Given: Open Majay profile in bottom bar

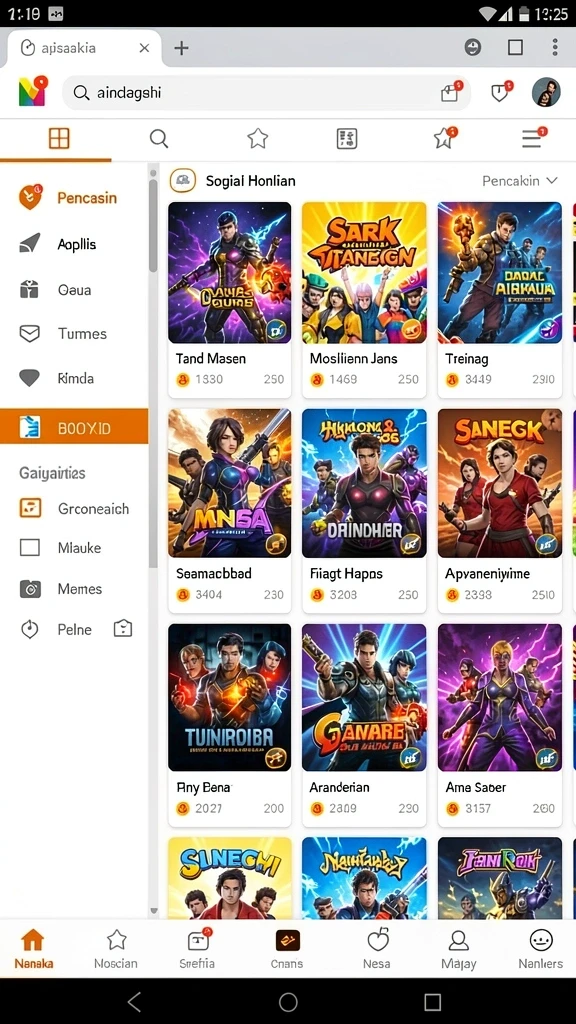Looking at the screenshot, I should (458, 949).
